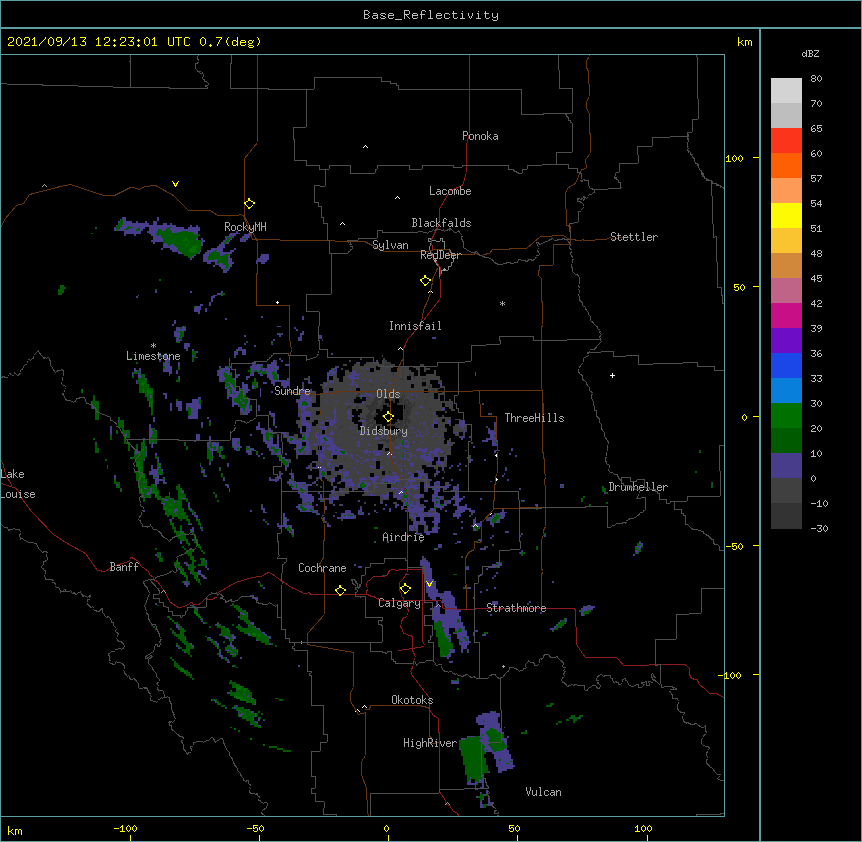862x842 pixels.
Task: Click the mauve 45 dBZ legend swatch
Action: [786, 290]
